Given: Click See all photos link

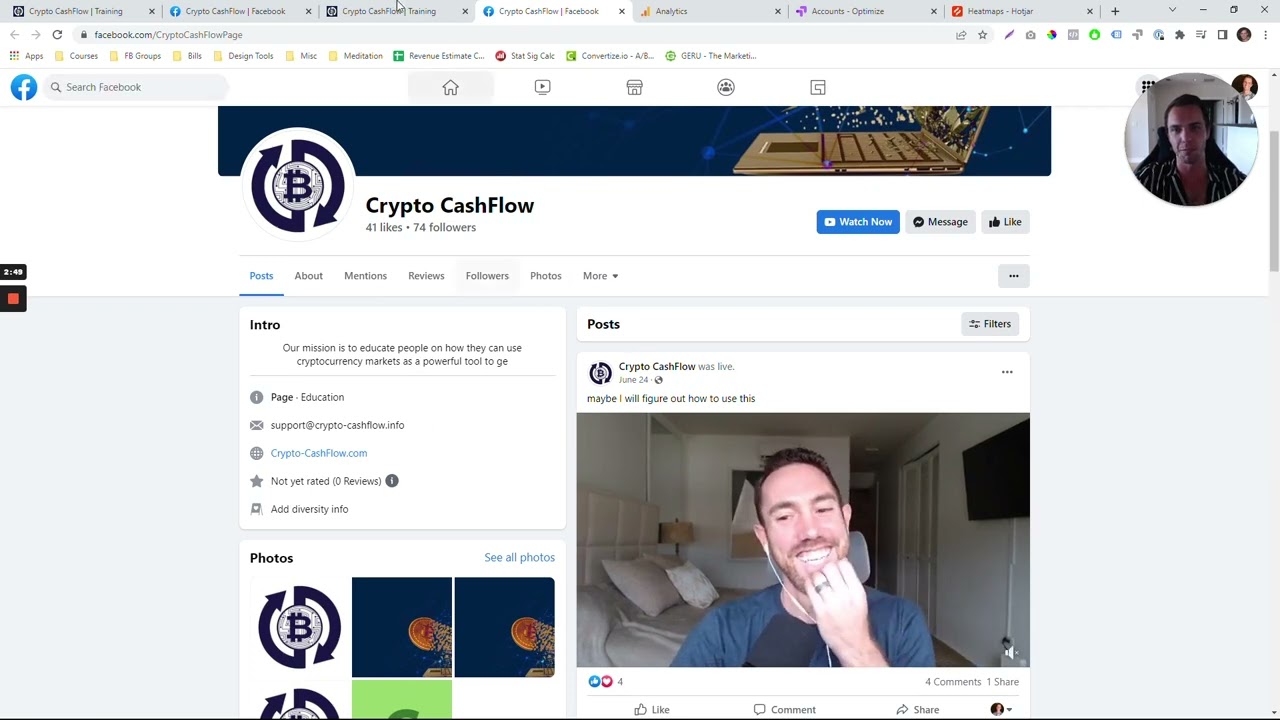Looking at the screenshot, I should pyautogui.click(x=519, y=558).
